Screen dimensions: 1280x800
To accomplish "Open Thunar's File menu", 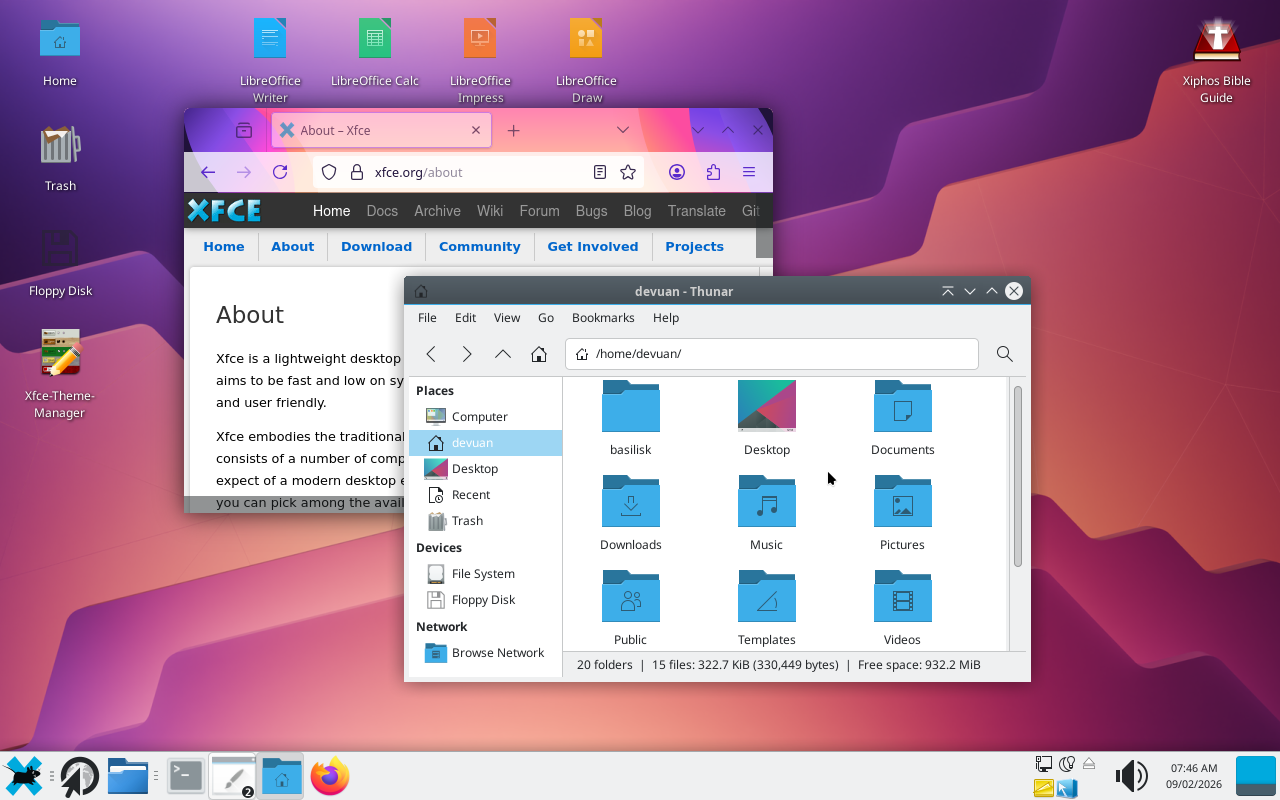I will 427,318.
